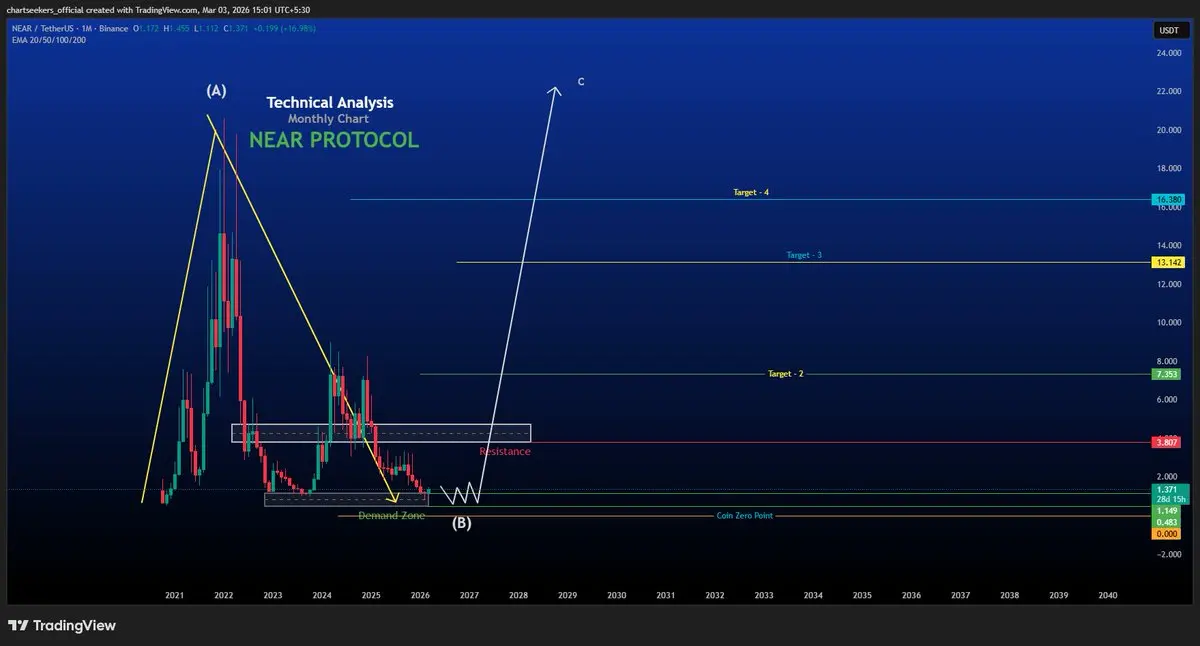
Task: Click the 2036 time axis label
Action: pos(911,595)
